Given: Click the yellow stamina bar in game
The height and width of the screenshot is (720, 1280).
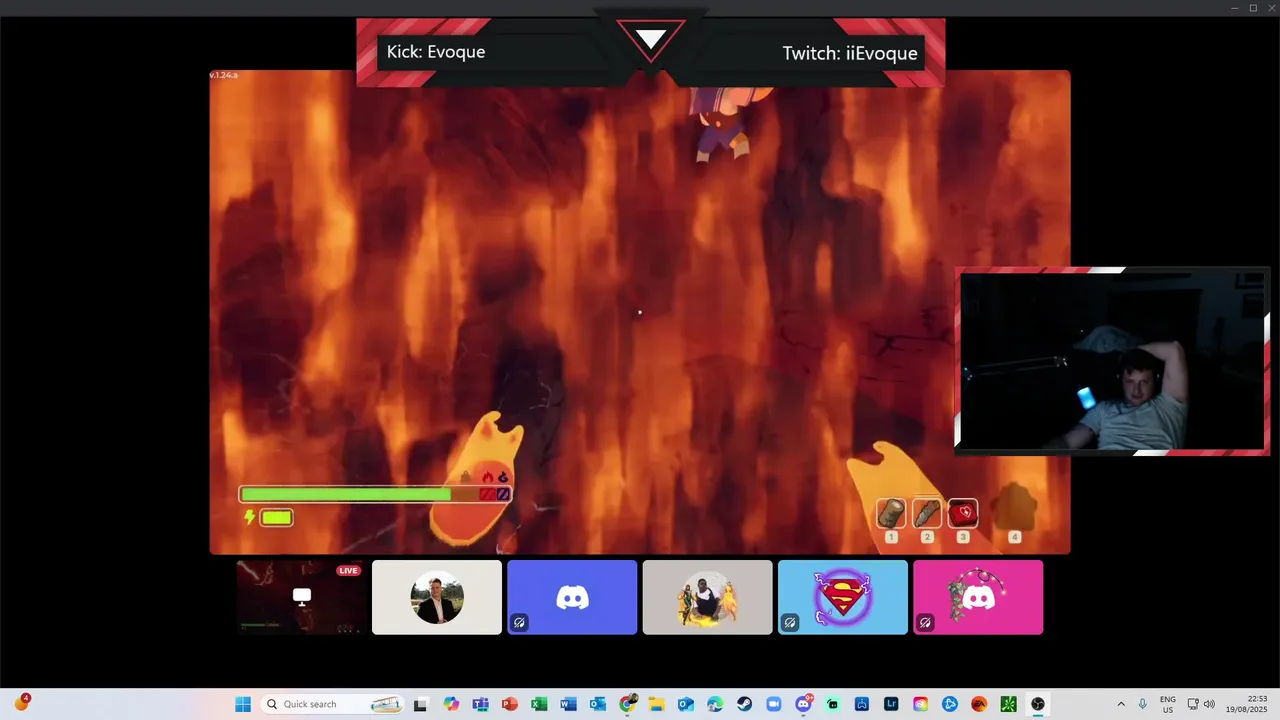Looking at the screenshot, I should [277, 517].
